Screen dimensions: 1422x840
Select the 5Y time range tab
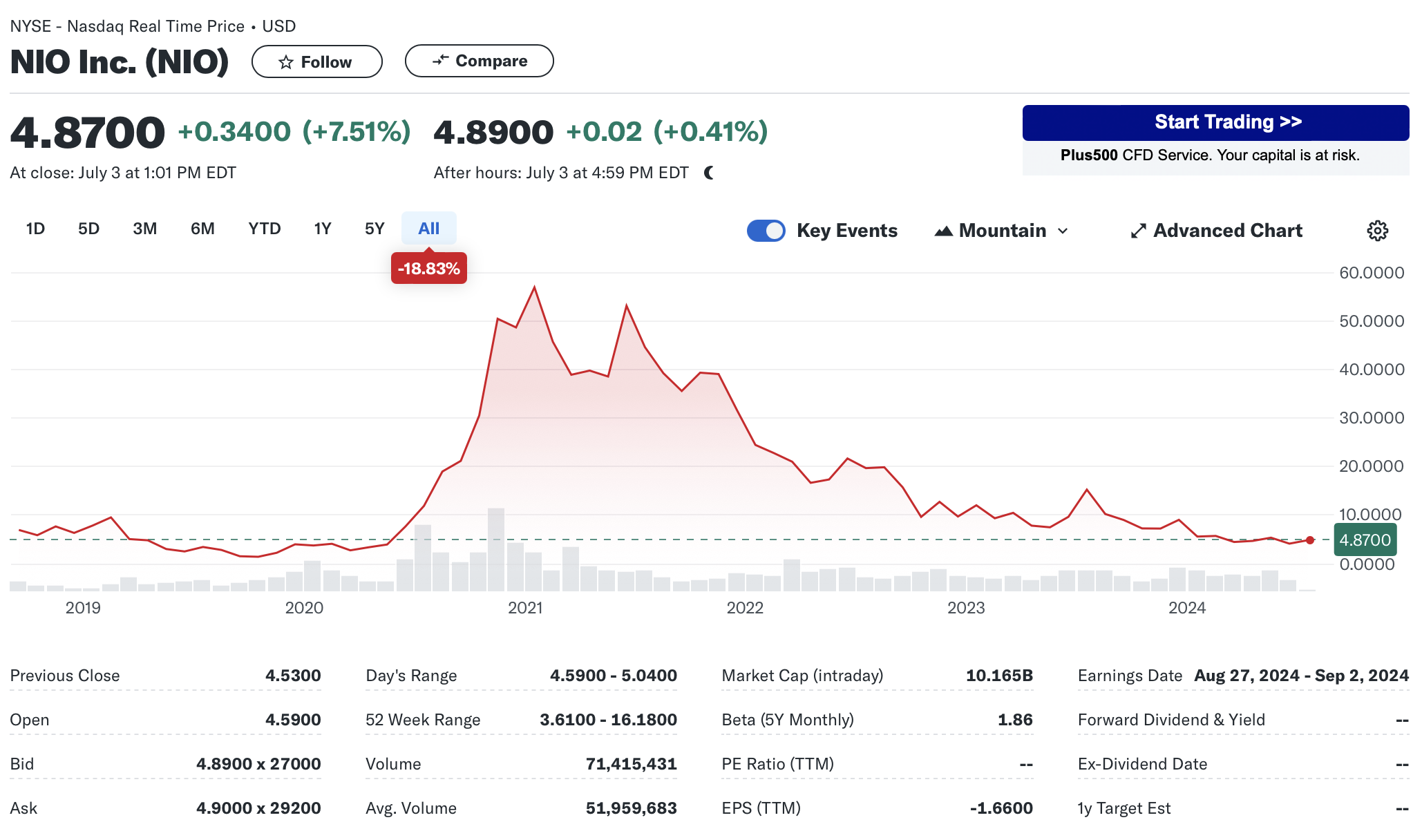point(374,229)
